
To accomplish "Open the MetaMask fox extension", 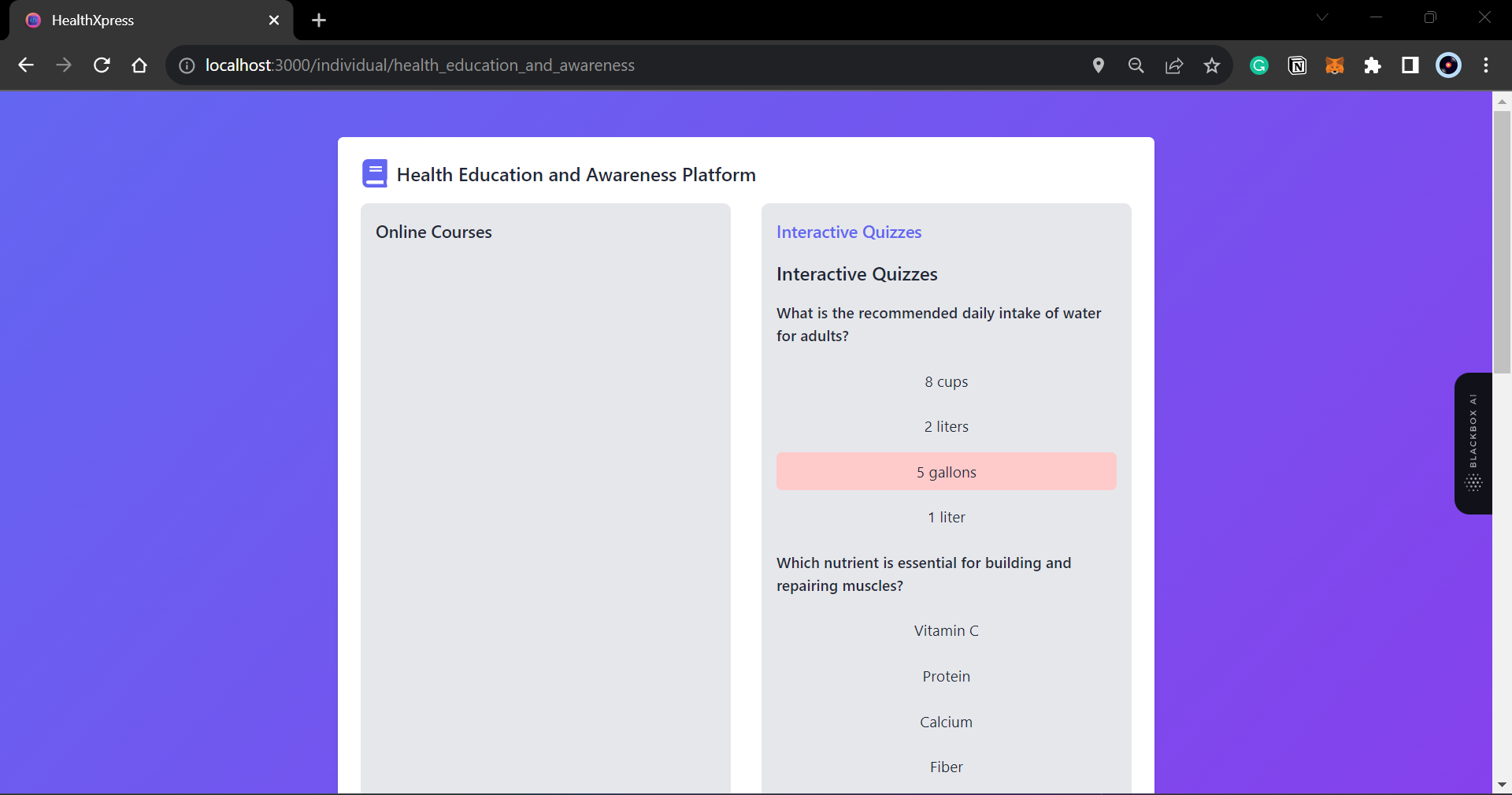I will click(1335, 65).
